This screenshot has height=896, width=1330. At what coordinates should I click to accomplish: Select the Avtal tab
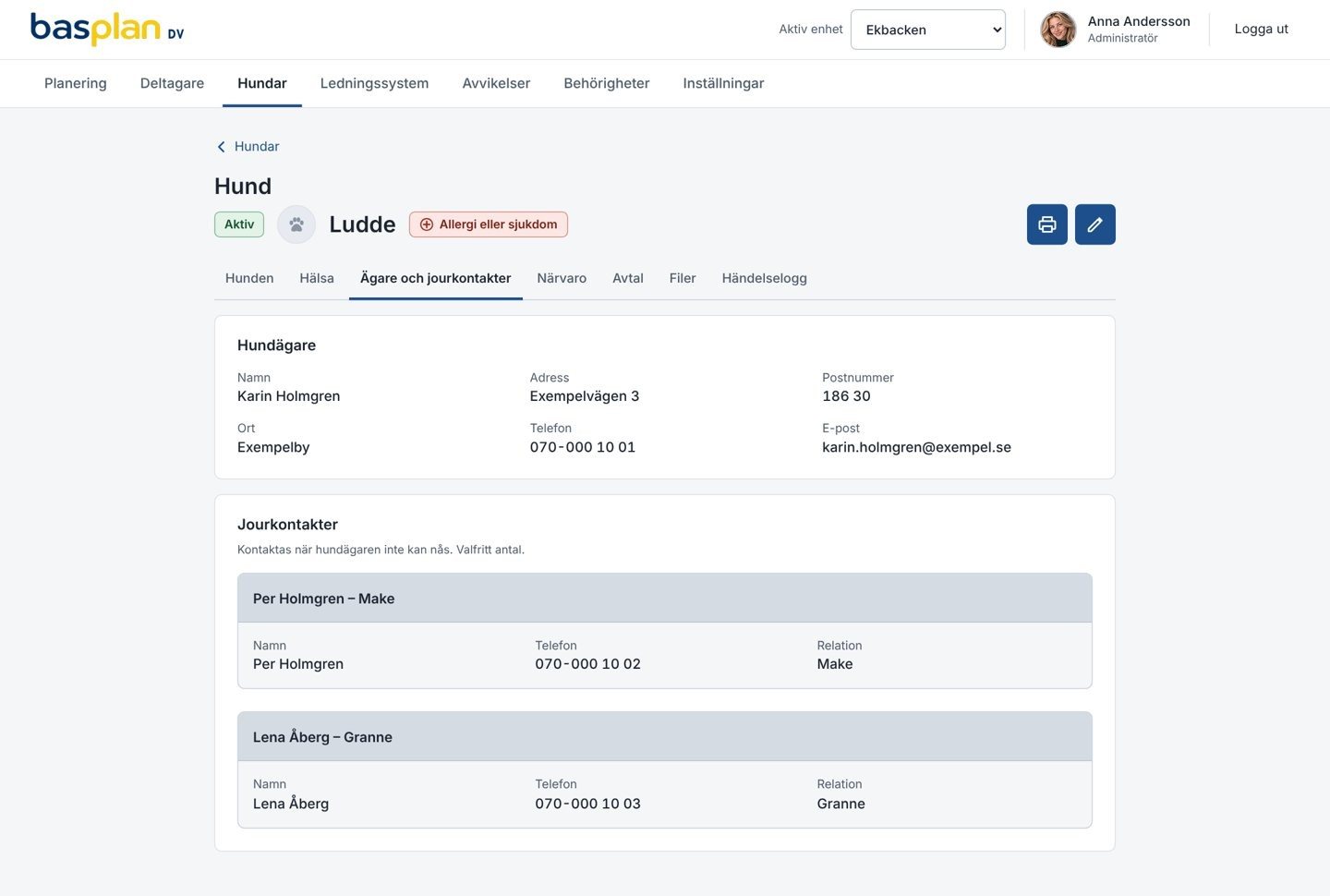(x=628, y=278)
